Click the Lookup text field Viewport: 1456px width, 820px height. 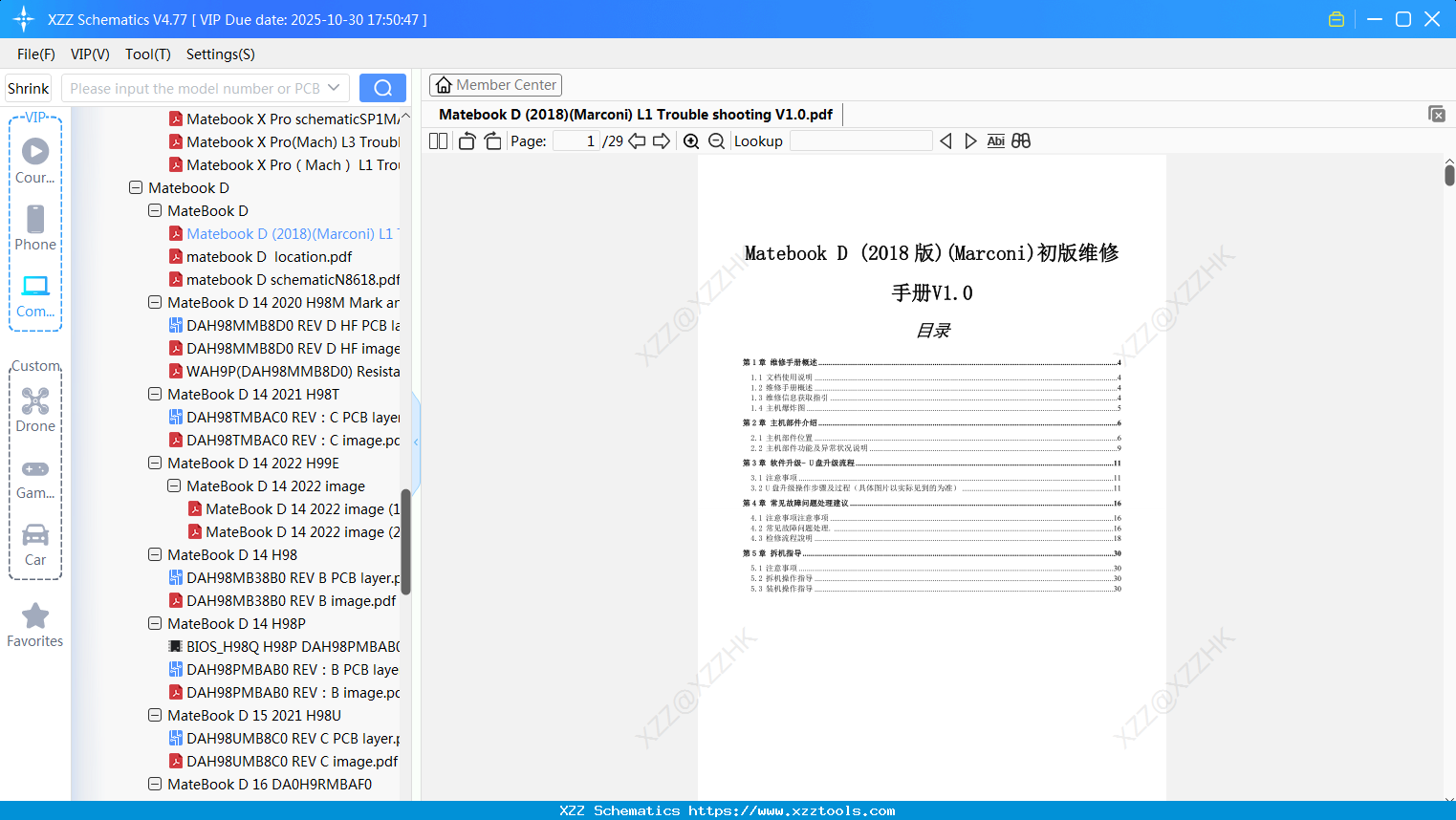(x=860, y=141)
